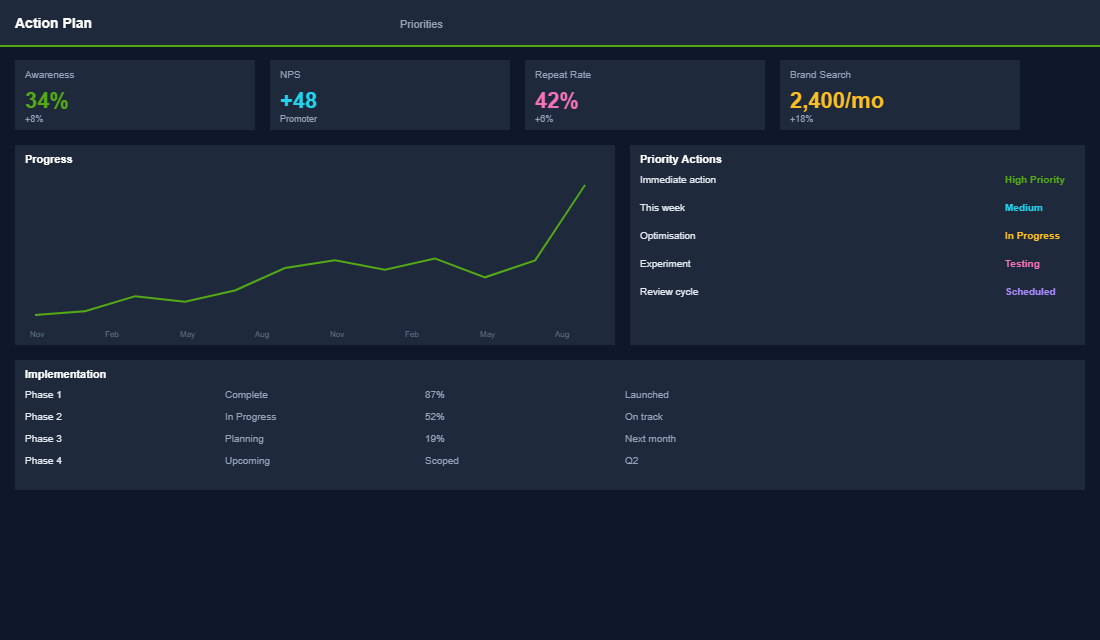Click the In Progress status for Optimisation

1032,235
